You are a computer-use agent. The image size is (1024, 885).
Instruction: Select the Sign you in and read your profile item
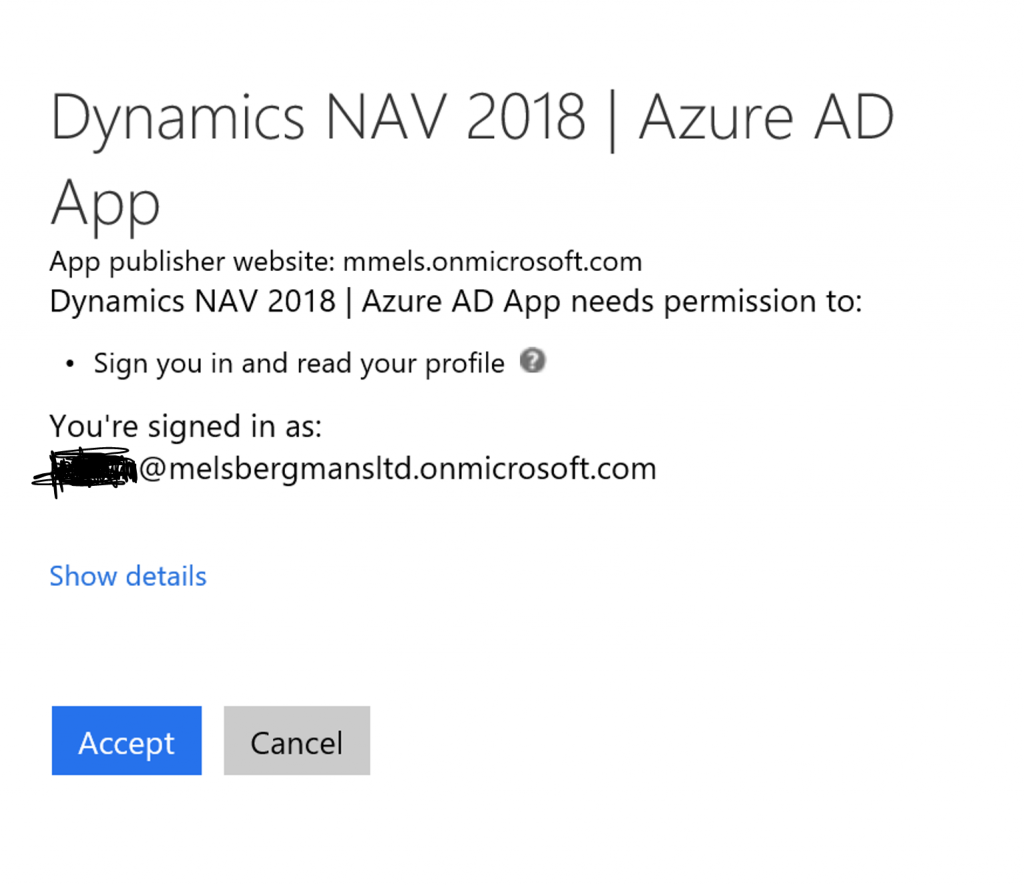point(299,363)
